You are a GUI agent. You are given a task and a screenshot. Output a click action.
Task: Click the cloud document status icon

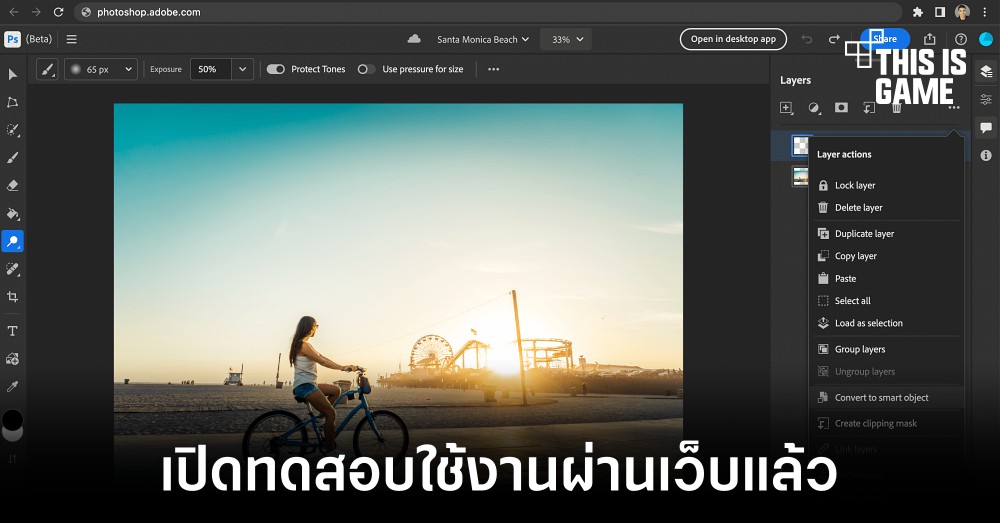414,39
